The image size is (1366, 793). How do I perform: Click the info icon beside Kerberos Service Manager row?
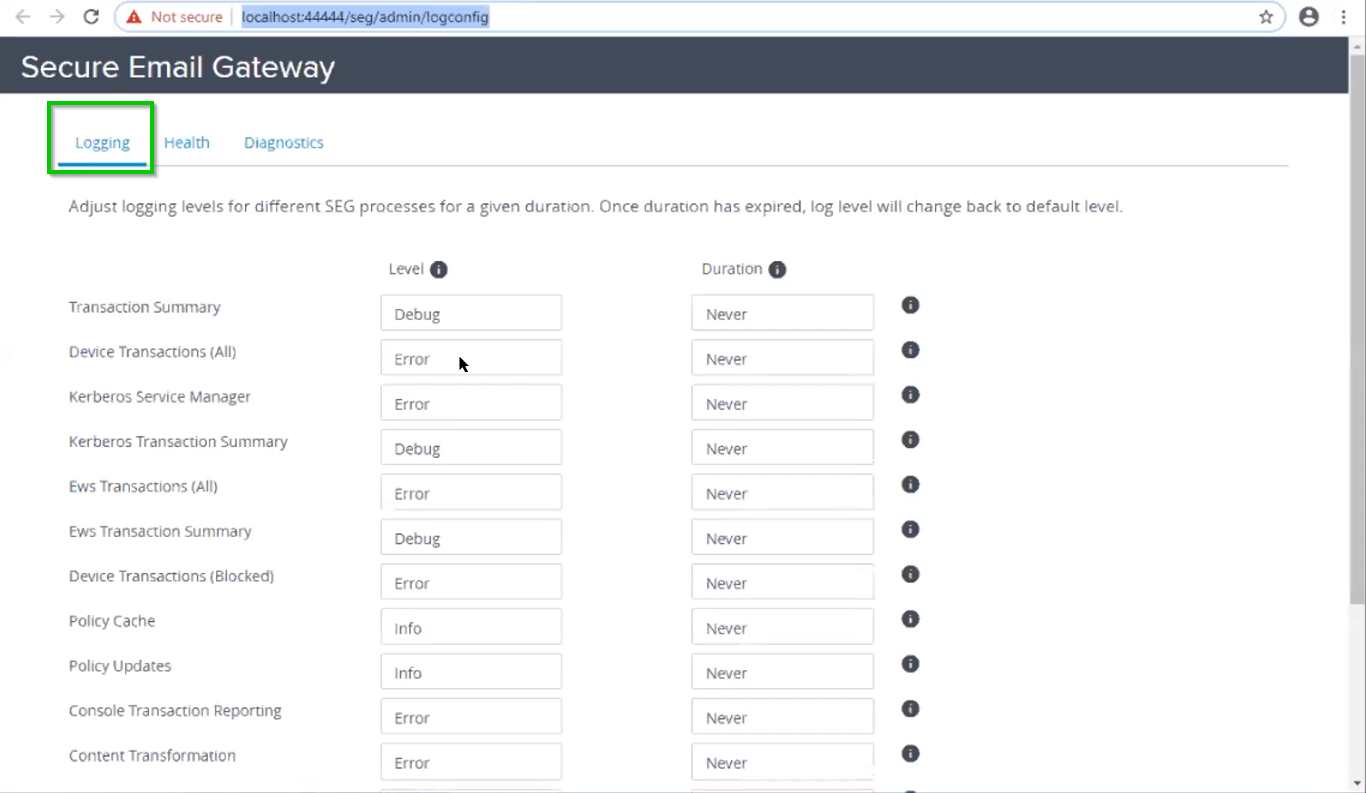pyautogui.click(x=910, y=394)
